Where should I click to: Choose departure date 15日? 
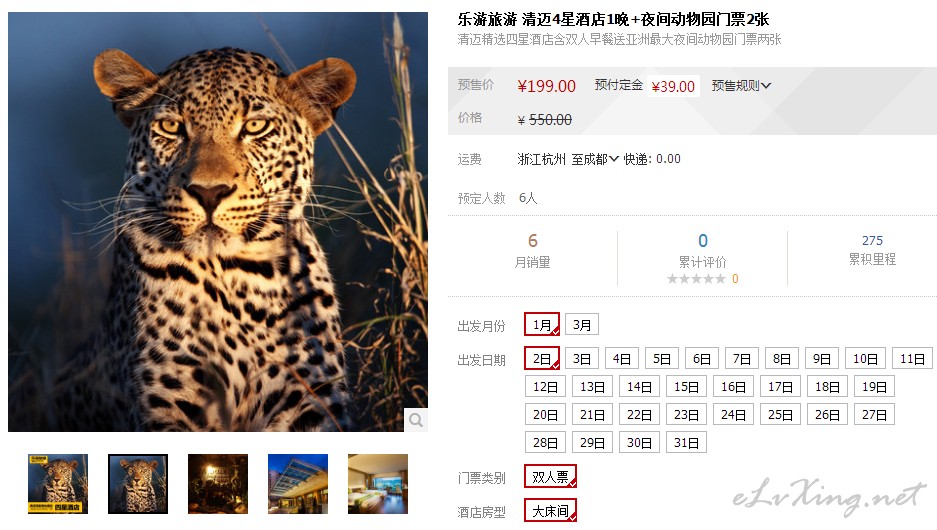[x=686, y=387]
